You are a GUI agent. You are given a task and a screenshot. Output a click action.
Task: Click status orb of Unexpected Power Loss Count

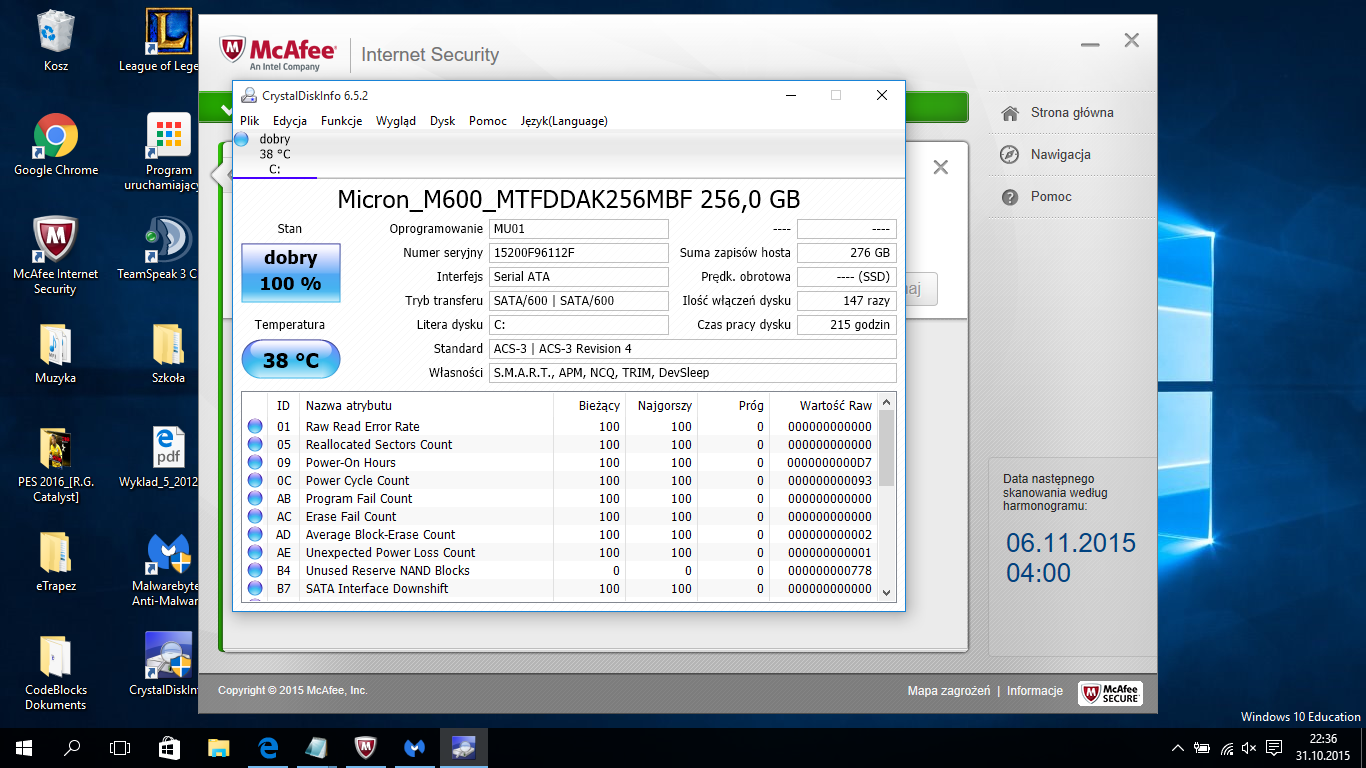tap(255, 553)
